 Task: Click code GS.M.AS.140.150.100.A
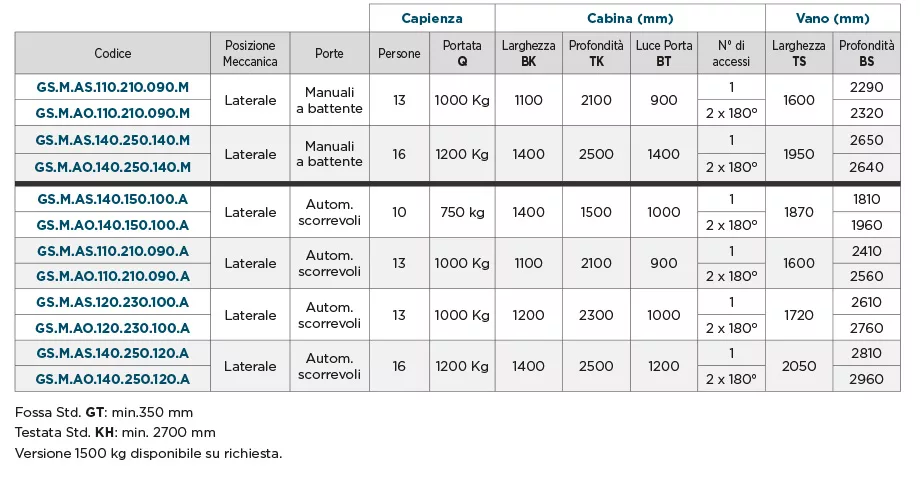(112, 199)
